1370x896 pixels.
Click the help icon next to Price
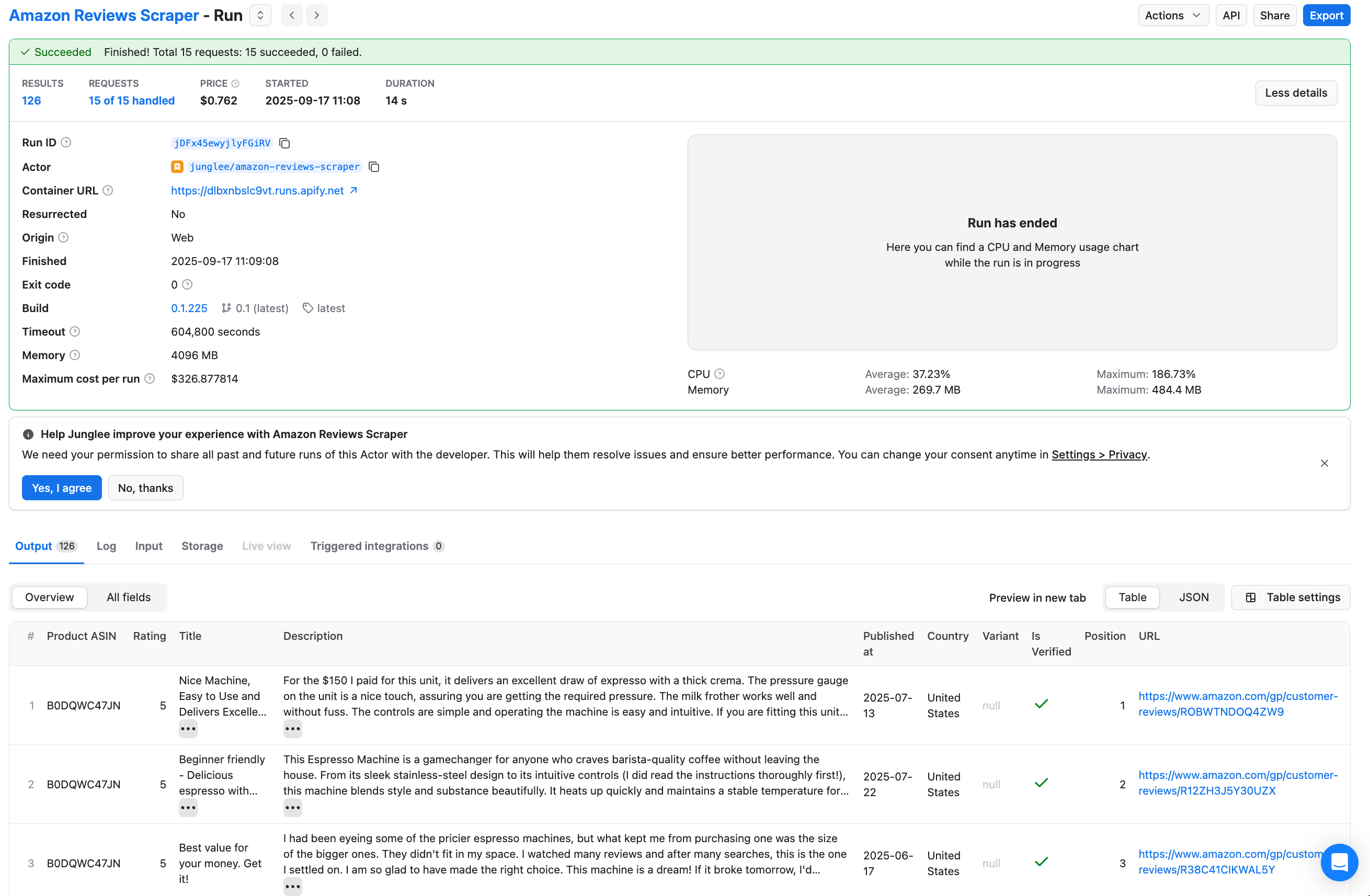coord(235,84)
